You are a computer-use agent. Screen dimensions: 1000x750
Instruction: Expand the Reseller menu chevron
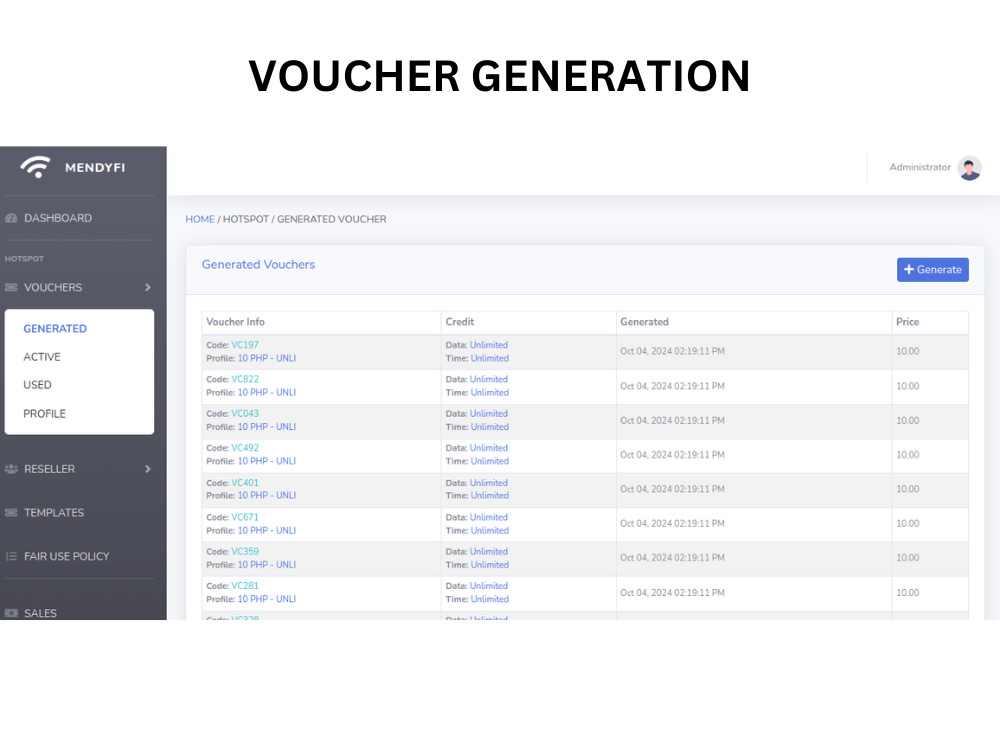click(x=148, y=469)
